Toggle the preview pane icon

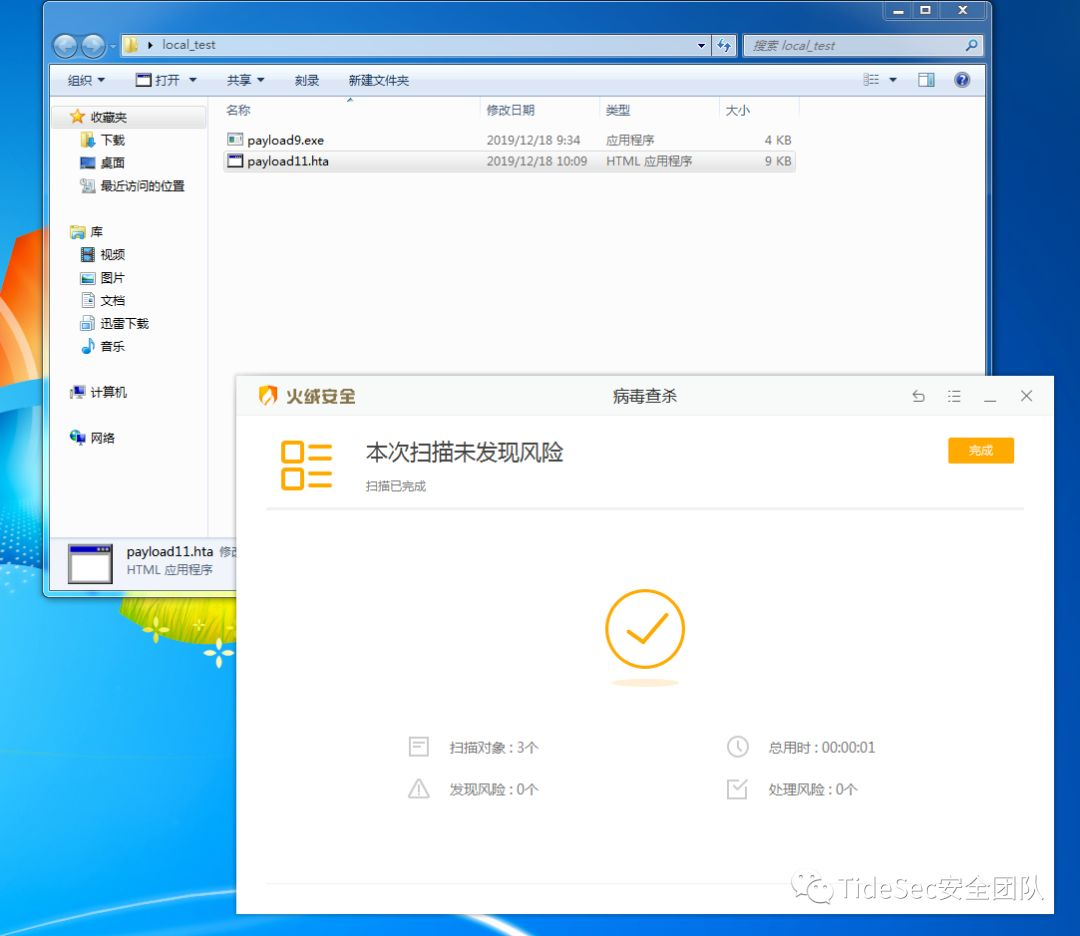point(926,80)
